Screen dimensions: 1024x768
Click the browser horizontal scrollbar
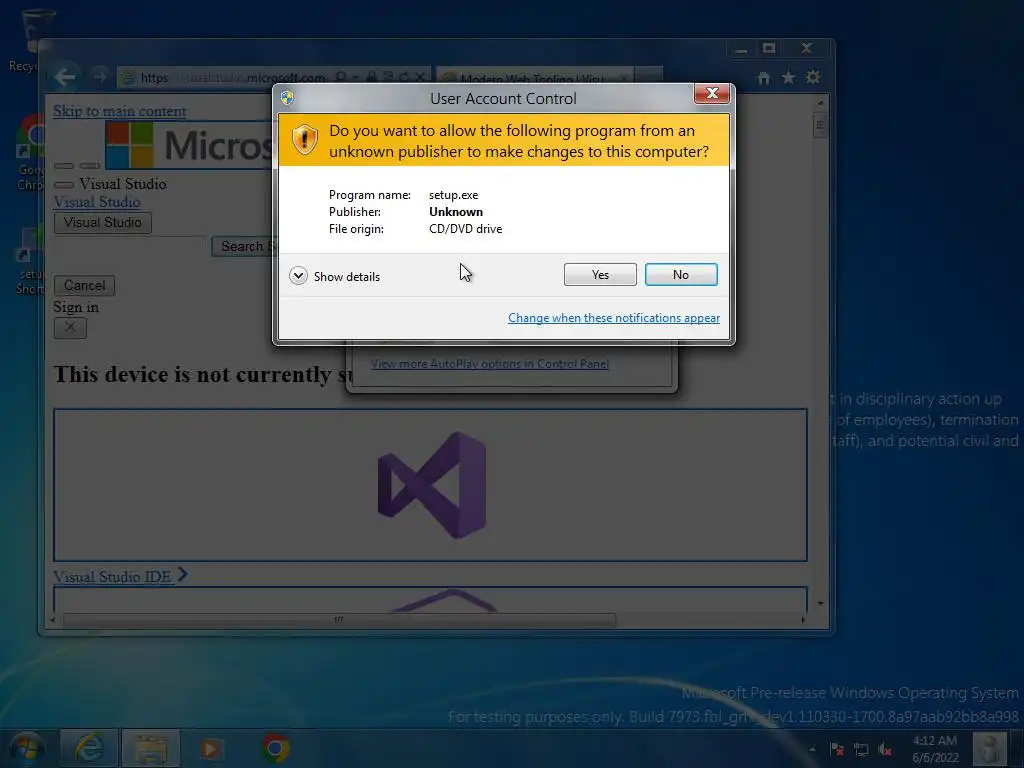point(339,620)
